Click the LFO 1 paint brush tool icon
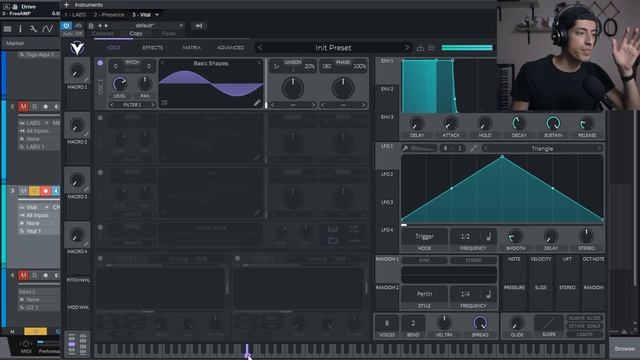 click(x=405, y=148)
